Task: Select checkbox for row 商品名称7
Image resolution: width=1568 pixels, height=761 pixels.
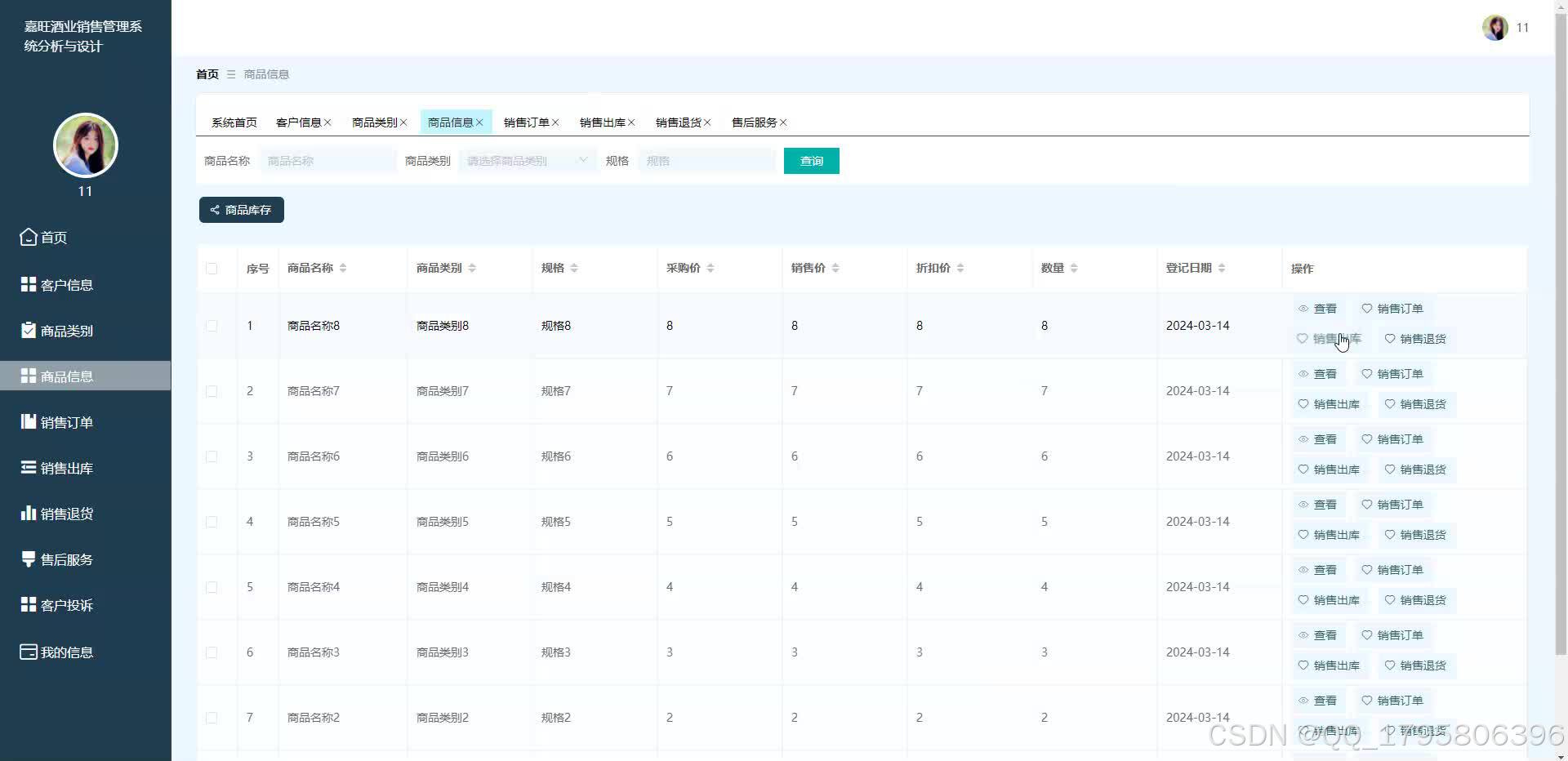Action: [x=212, y=391]
